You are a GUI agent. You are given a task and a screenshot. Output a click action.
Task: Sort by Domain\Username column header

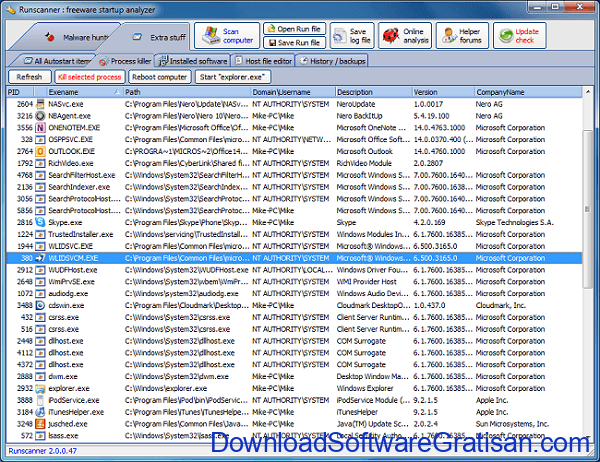point(293,92)
